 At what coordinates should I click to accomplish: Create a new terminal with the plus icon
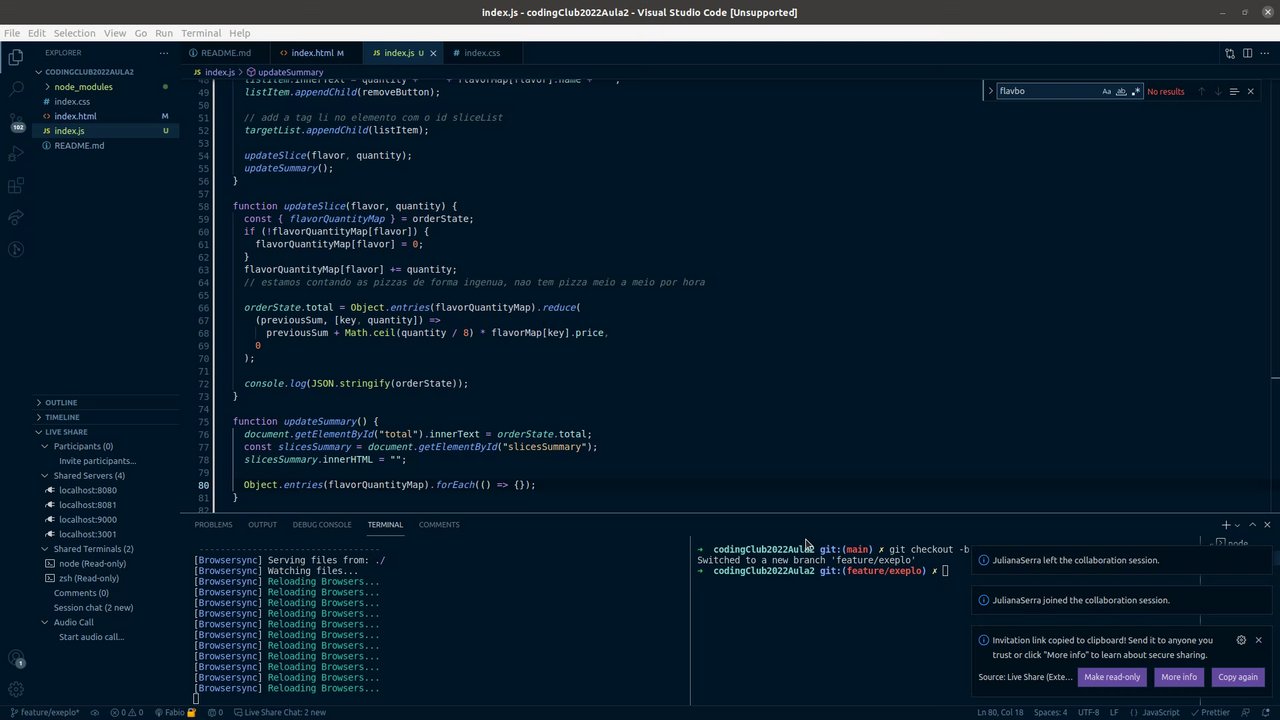point(1226,525)
